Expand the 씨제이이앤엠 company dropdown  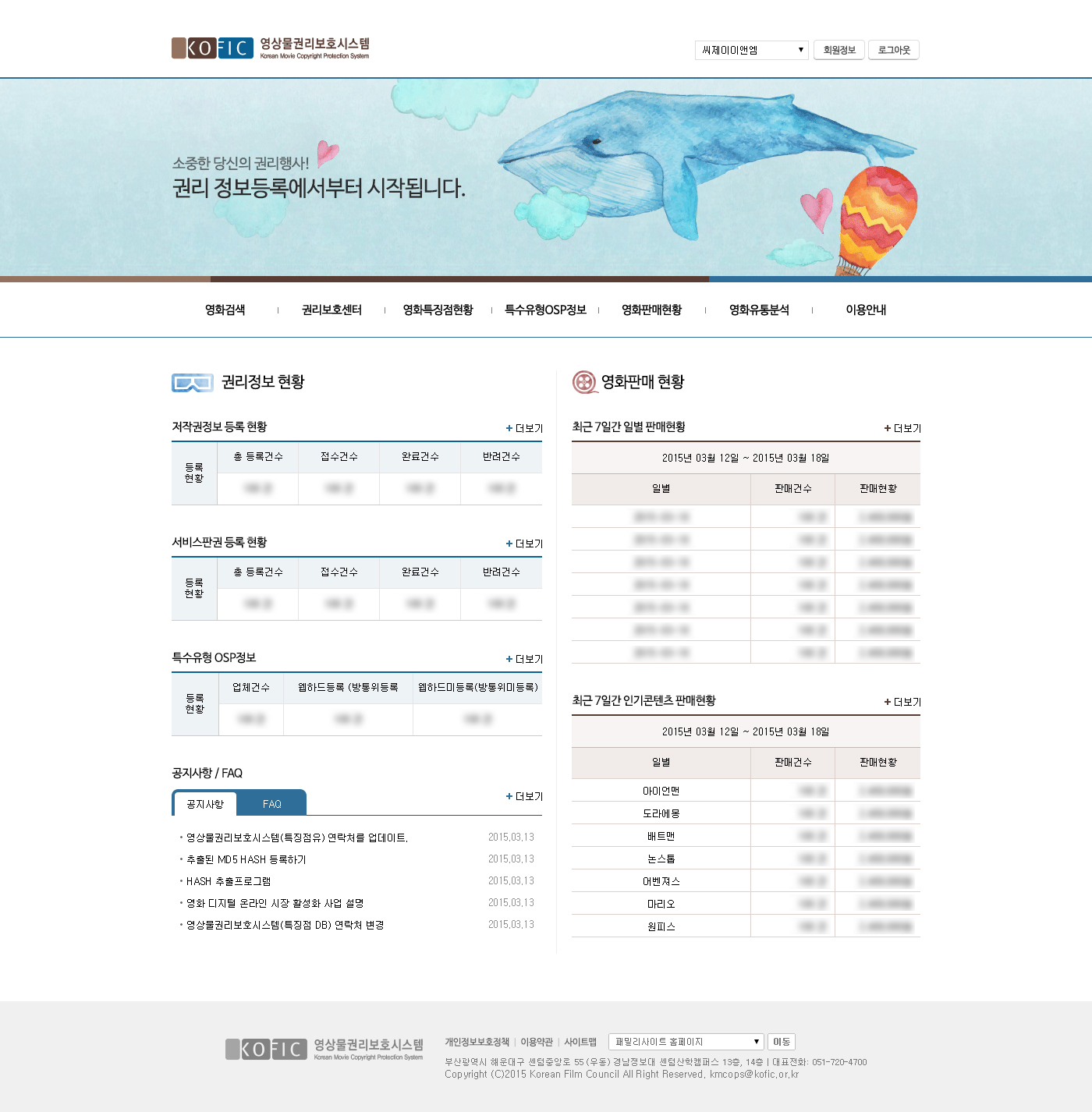click(x=751, y=50)
